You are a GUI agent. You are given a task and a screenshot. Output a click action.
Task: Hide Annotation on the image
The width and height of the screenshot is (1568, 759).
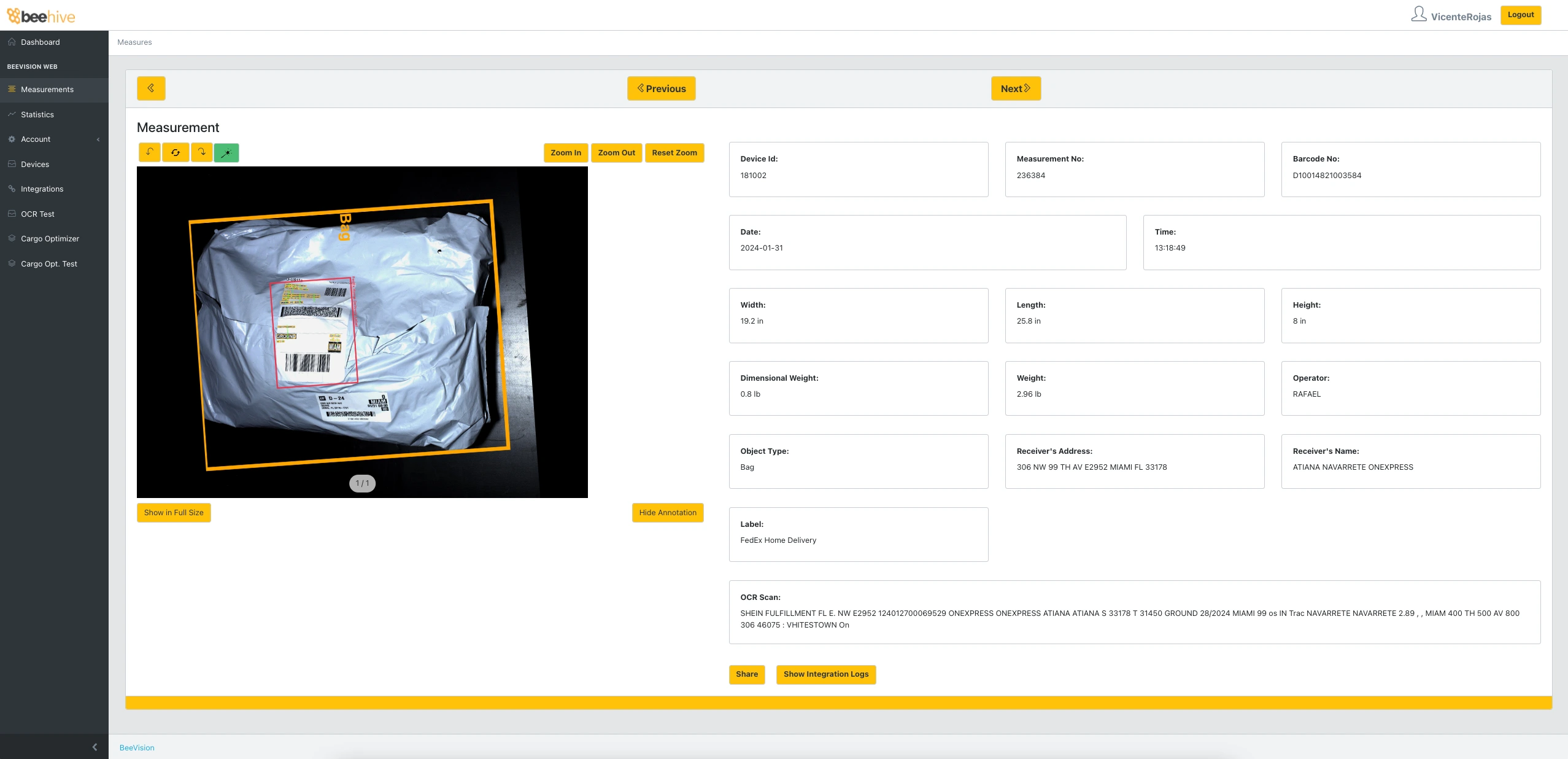tap(668, 513)
